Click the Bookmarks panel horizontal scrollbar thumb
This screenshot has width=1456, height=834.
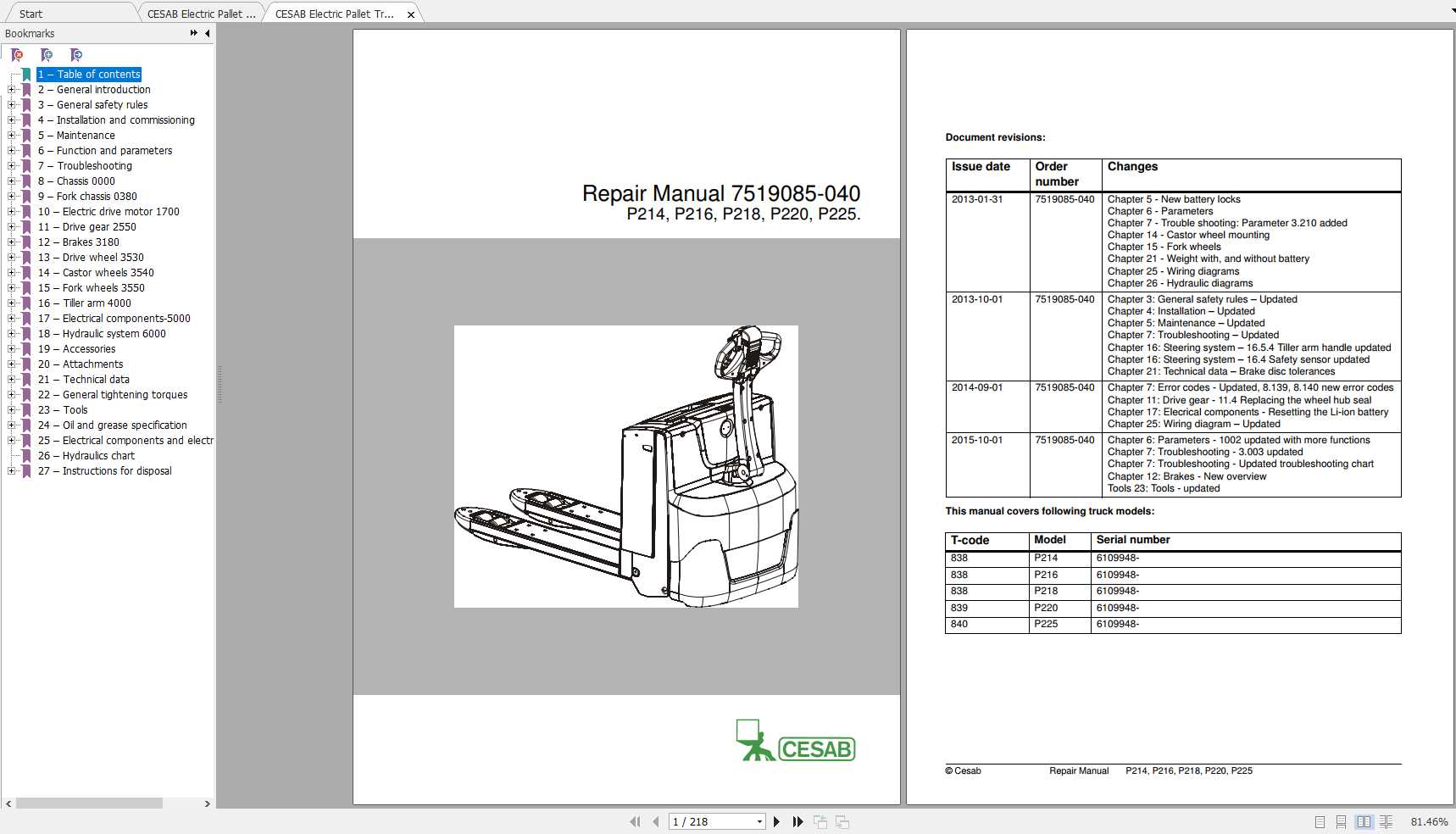click(89, 803)
